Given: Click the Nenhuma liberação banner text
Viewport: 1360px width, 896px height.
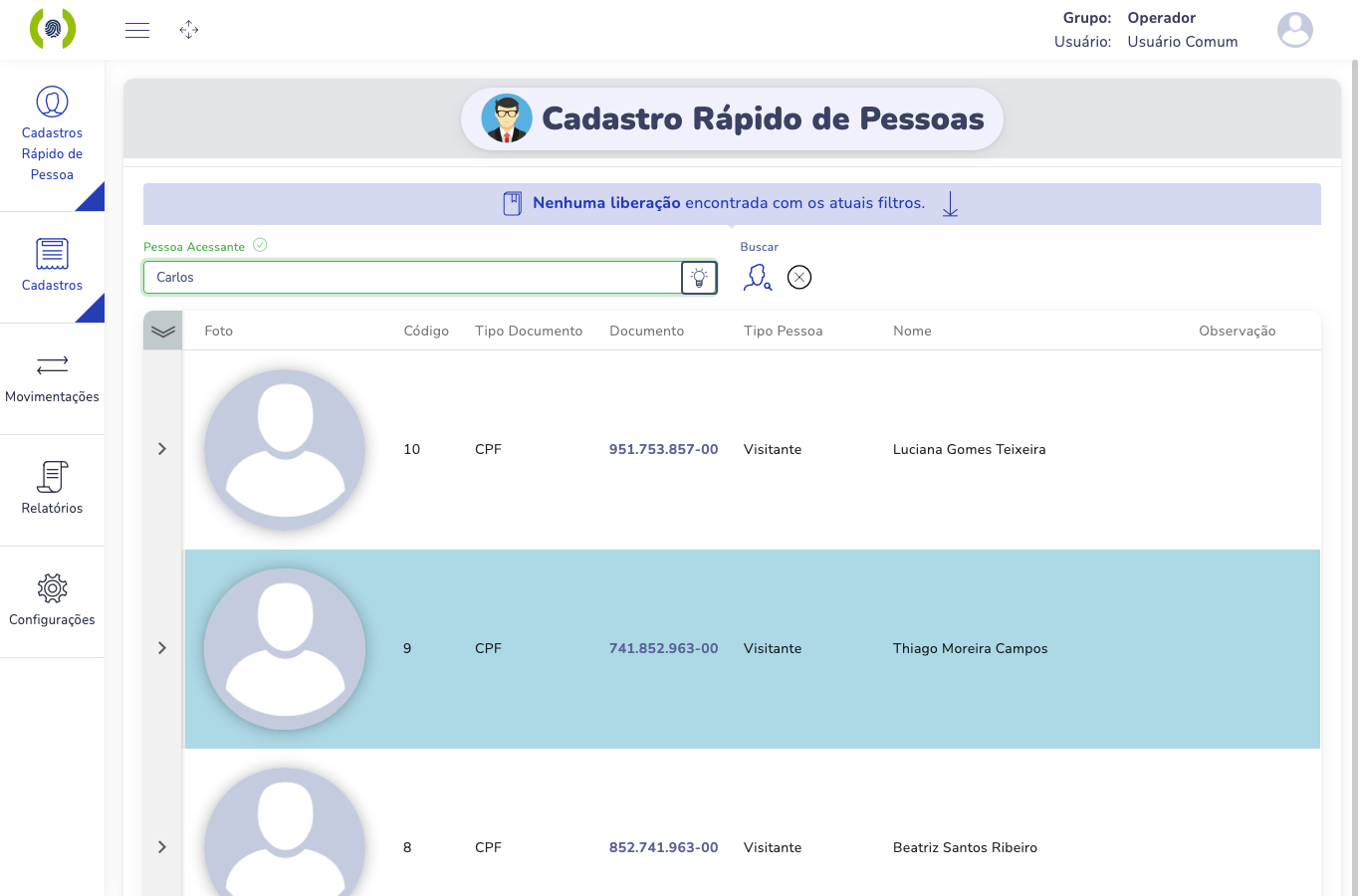Looking at the screenshot, I should (729, 203).
